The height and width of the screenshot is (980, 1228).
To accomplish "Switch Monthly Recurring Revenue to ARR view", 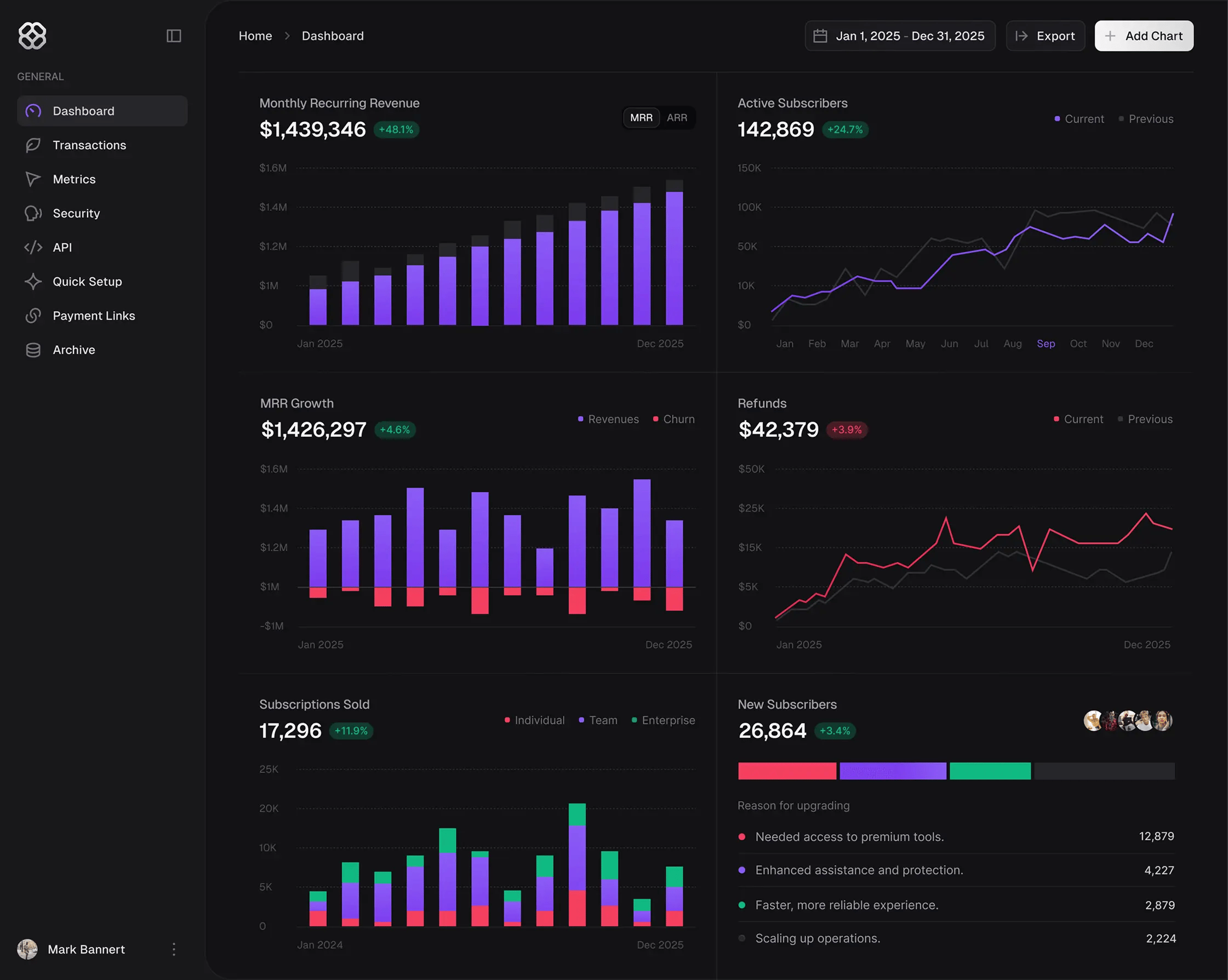I will coord(677,117).
